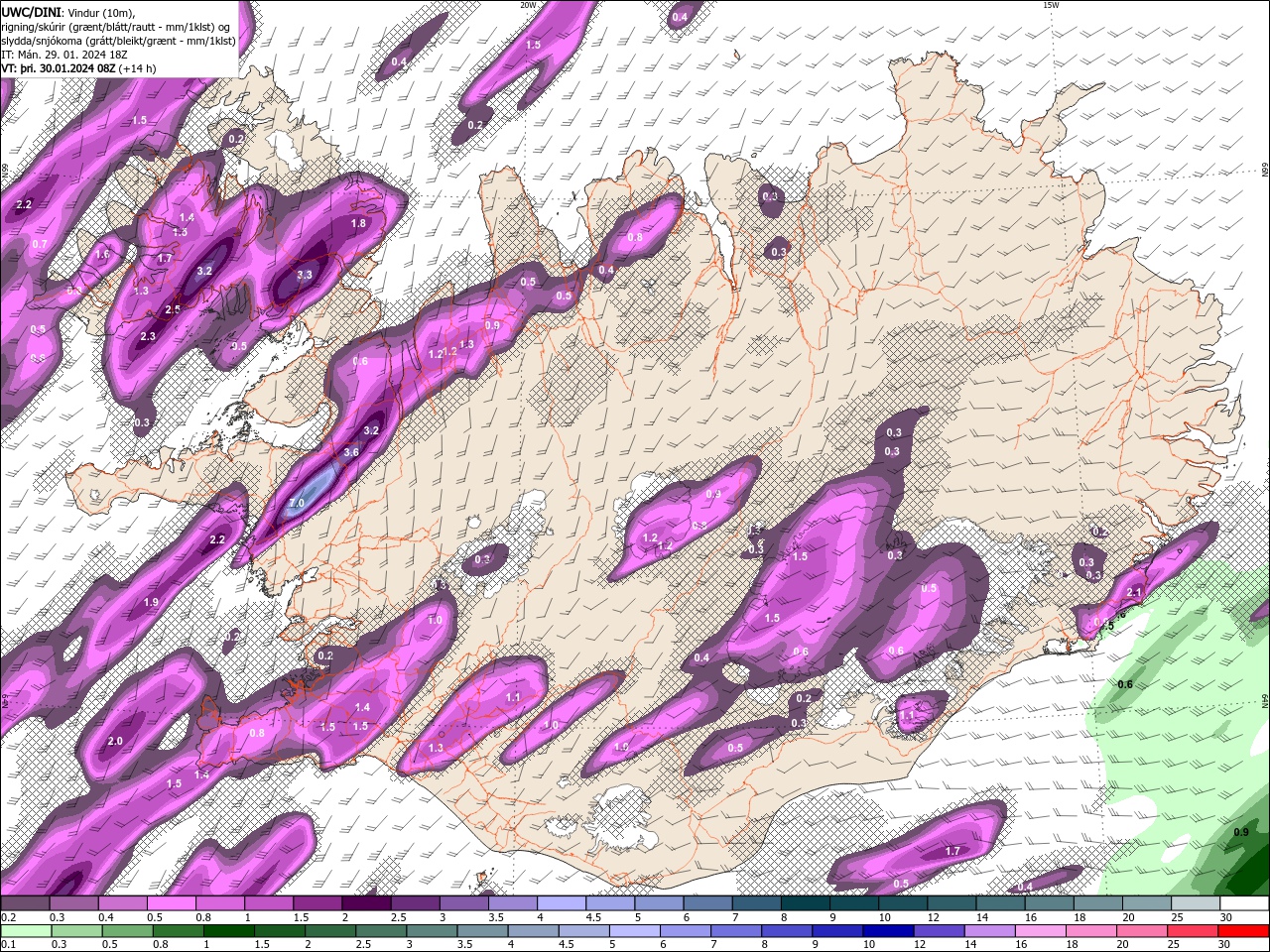Pick pink lower legend swatch starting at 18
This screenshot has height=952, width=1270.
tap(1091, 931)
